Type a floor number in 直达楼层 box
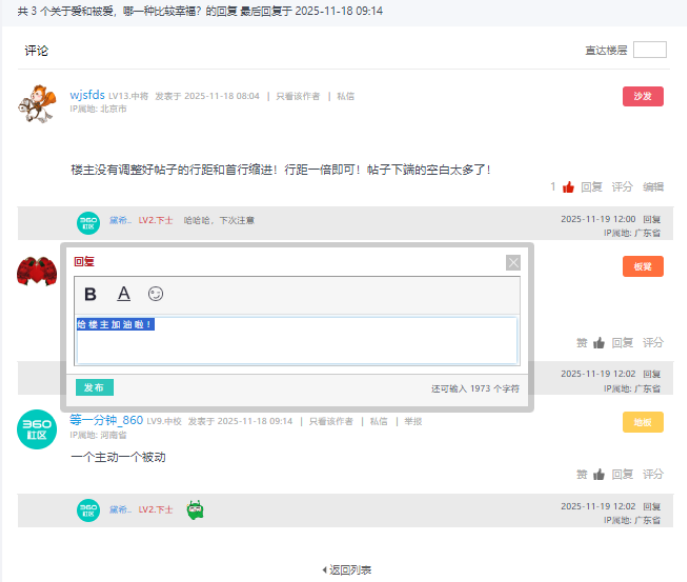This screenshot has height=582, width=687. point(649,50)
